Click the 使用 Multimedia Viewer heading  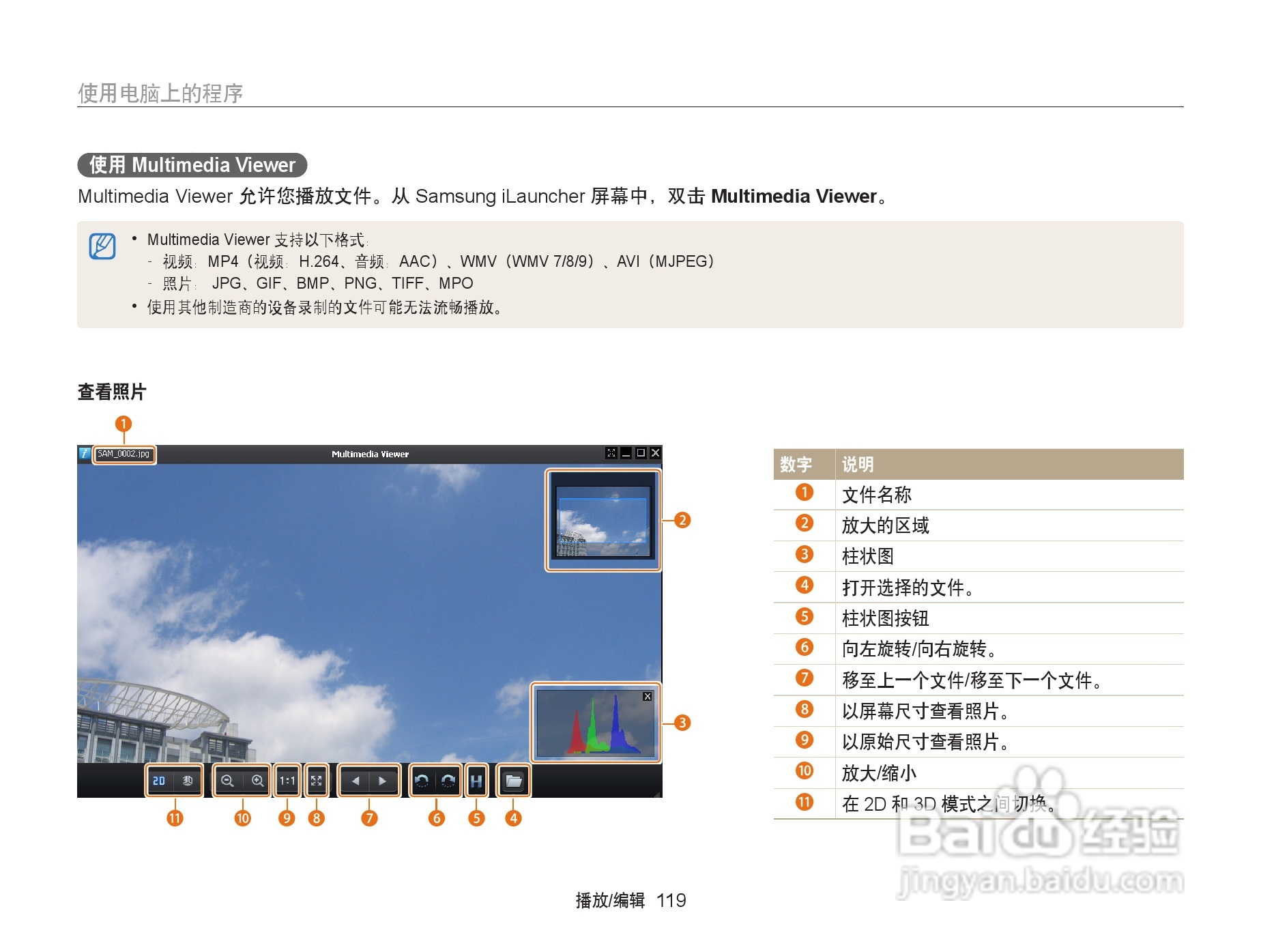[x=192, y=165]
